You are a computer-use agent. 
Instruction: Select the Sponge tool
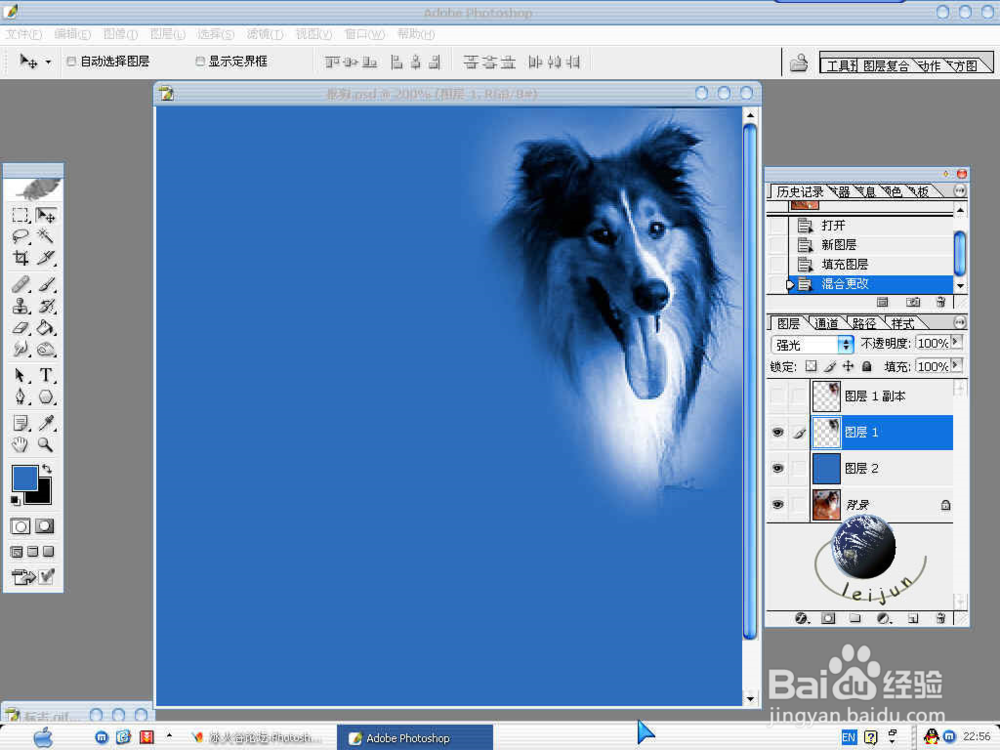(46, 349)
